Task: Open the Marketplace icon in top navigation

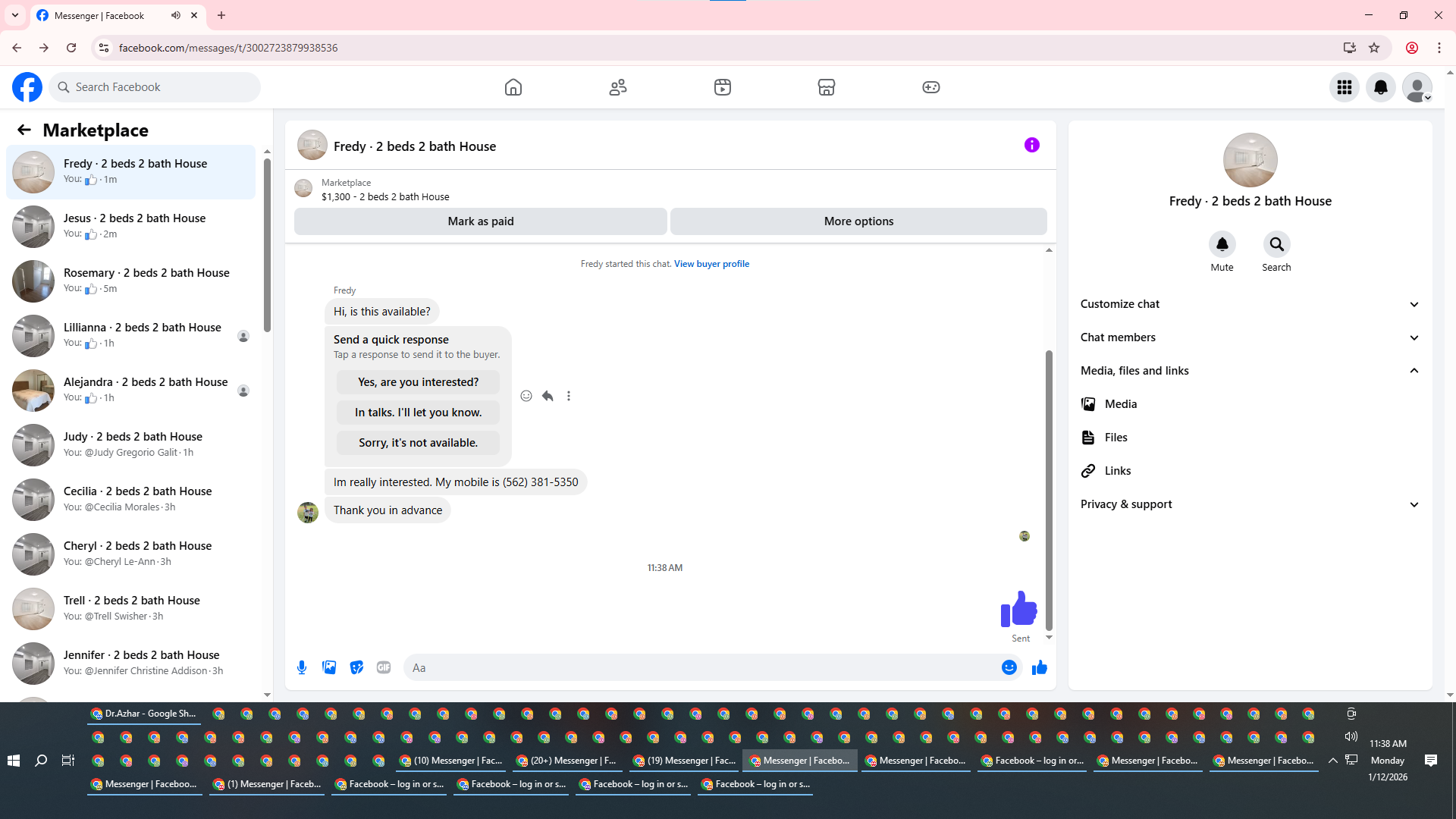Action: [826, 87]
